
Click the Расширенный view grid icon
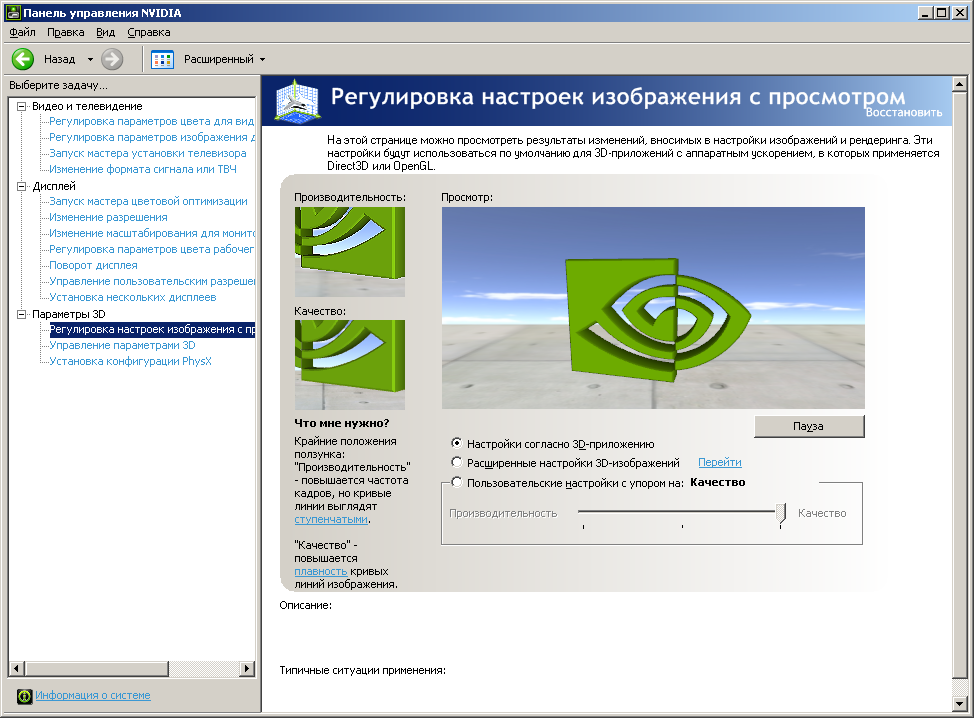(x=163, y=59)
